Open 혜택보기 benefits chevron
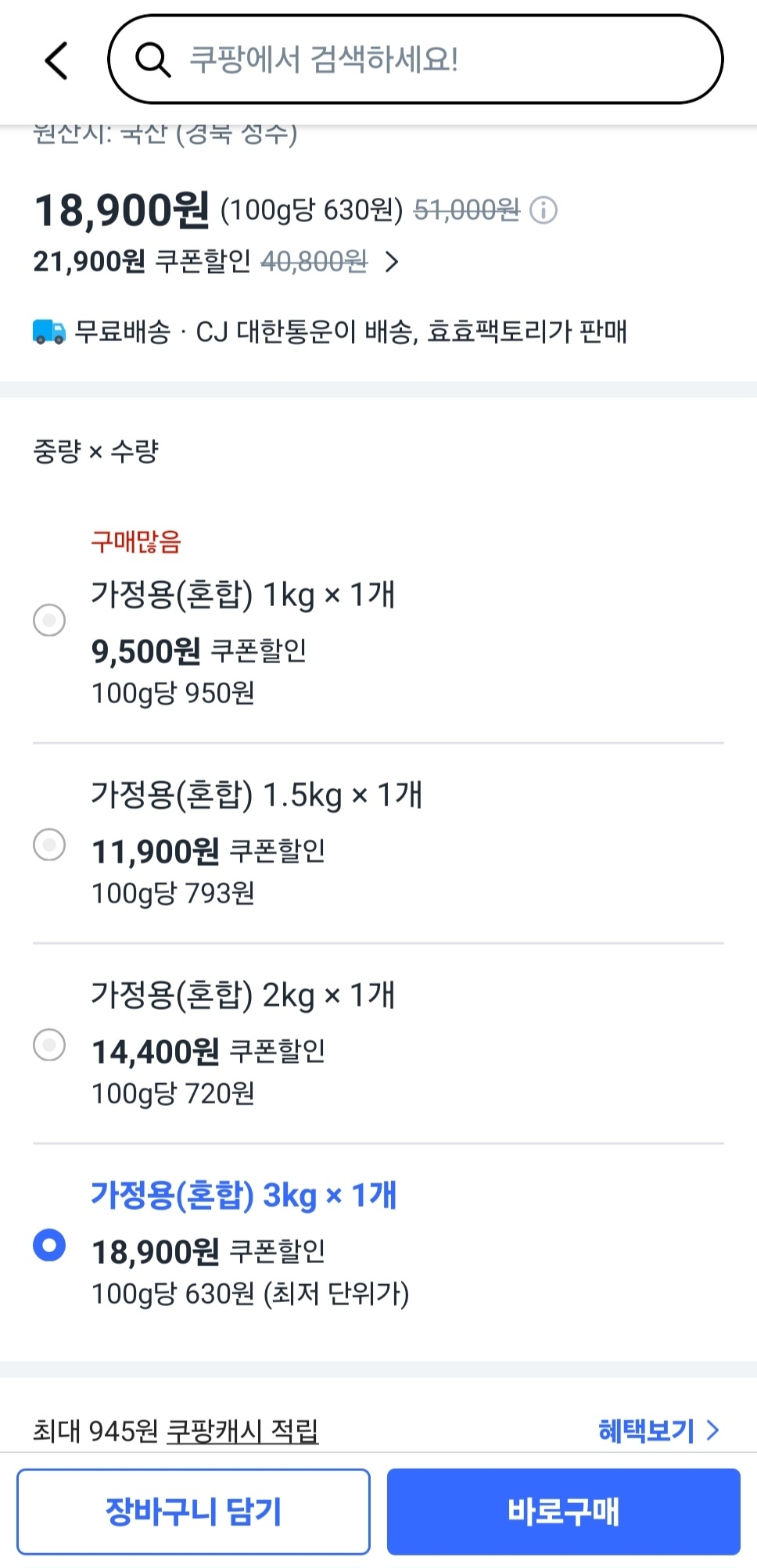Viewport: 757px width, 1568px height. coord(712,1430)
